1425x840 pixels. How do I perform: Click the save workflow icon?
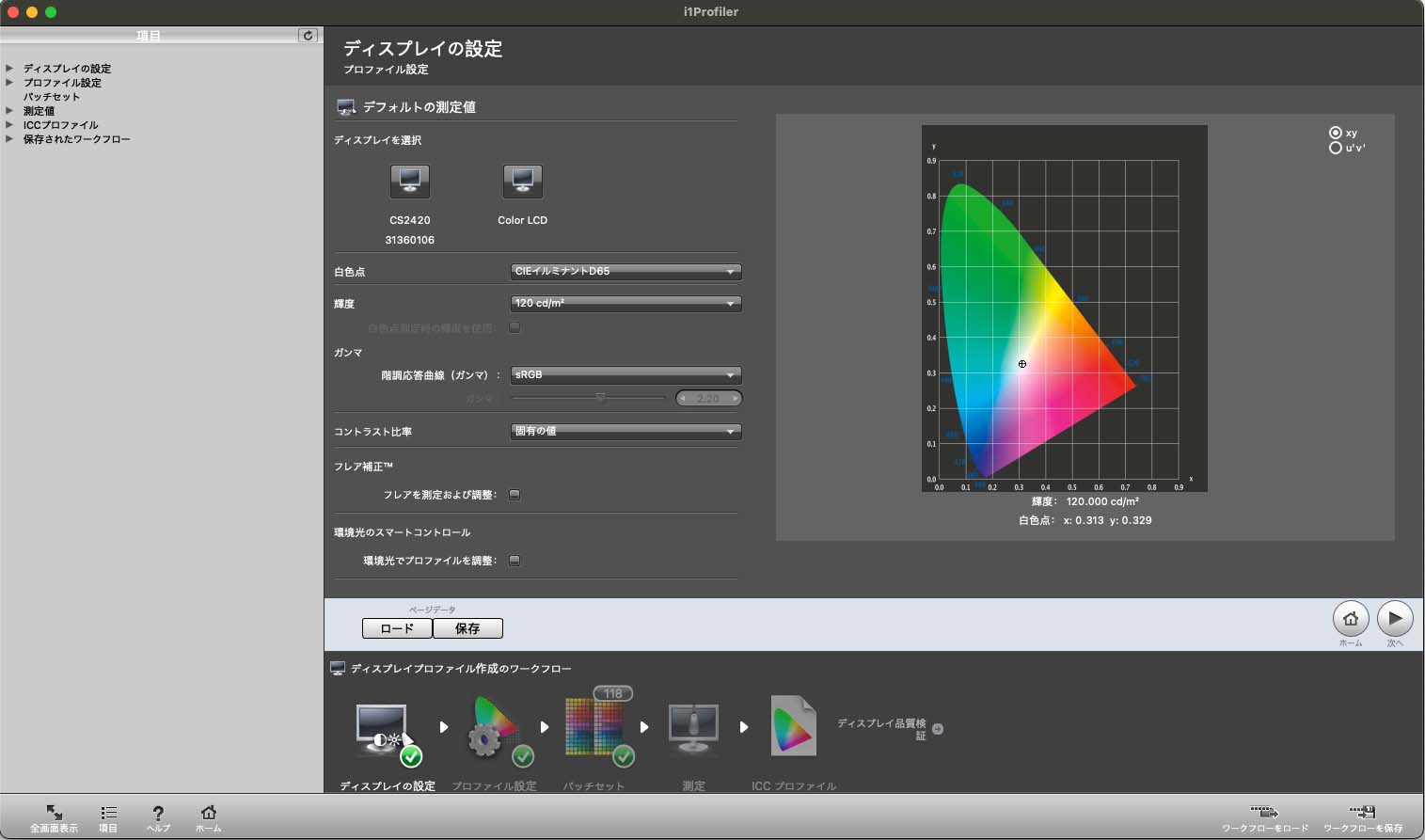point(1362,813)
